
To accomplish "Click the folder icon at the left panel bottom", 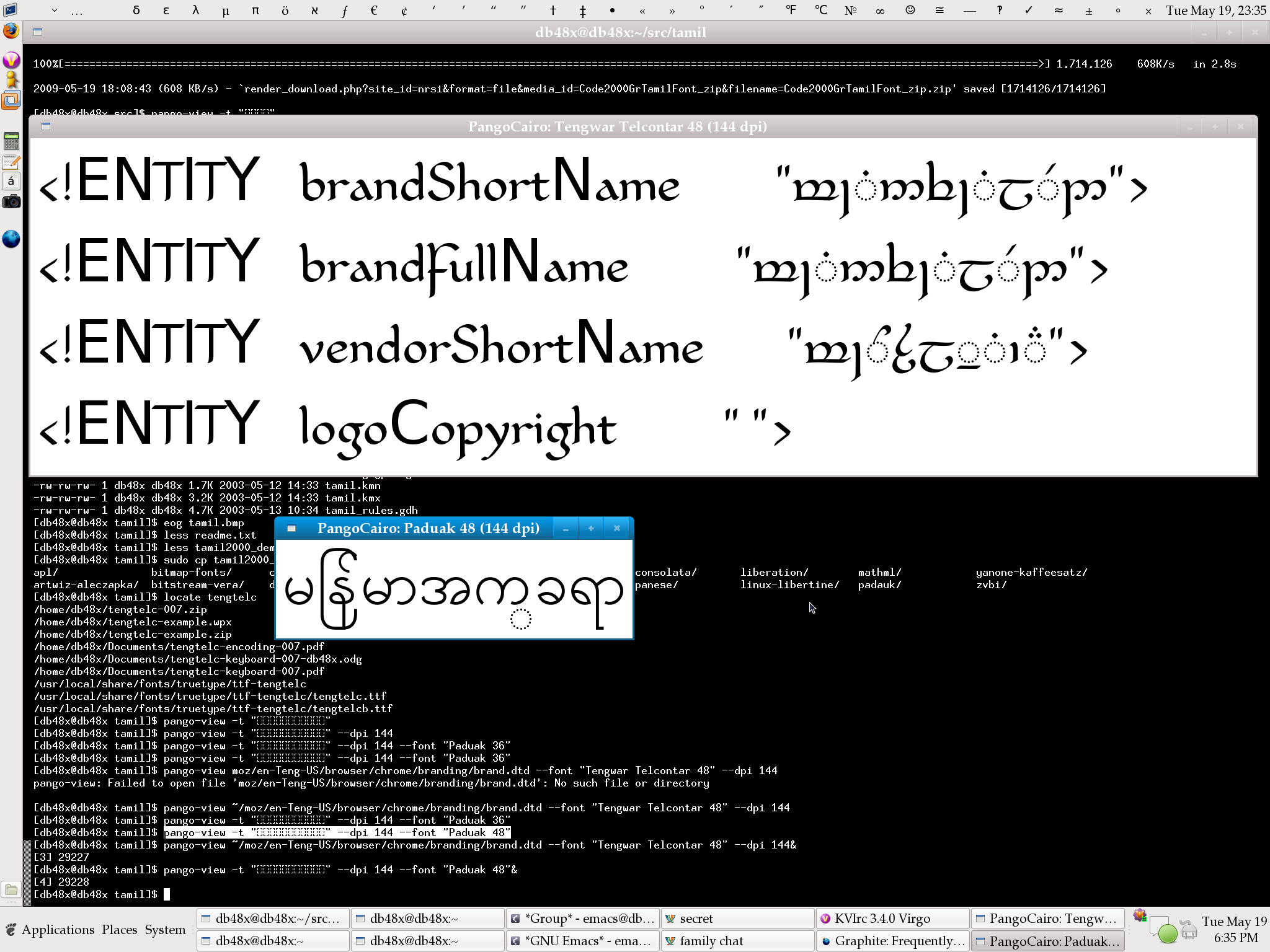I will click(11, 890).
